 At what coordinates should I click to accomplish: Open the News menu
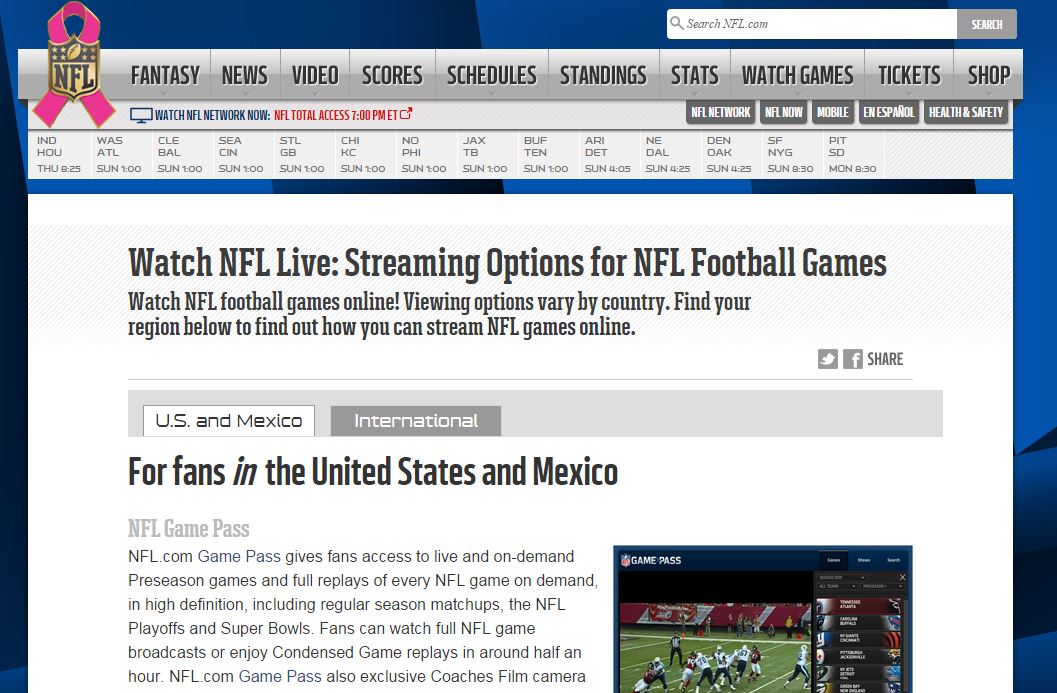pyautogui.click(x=245, y=75)
